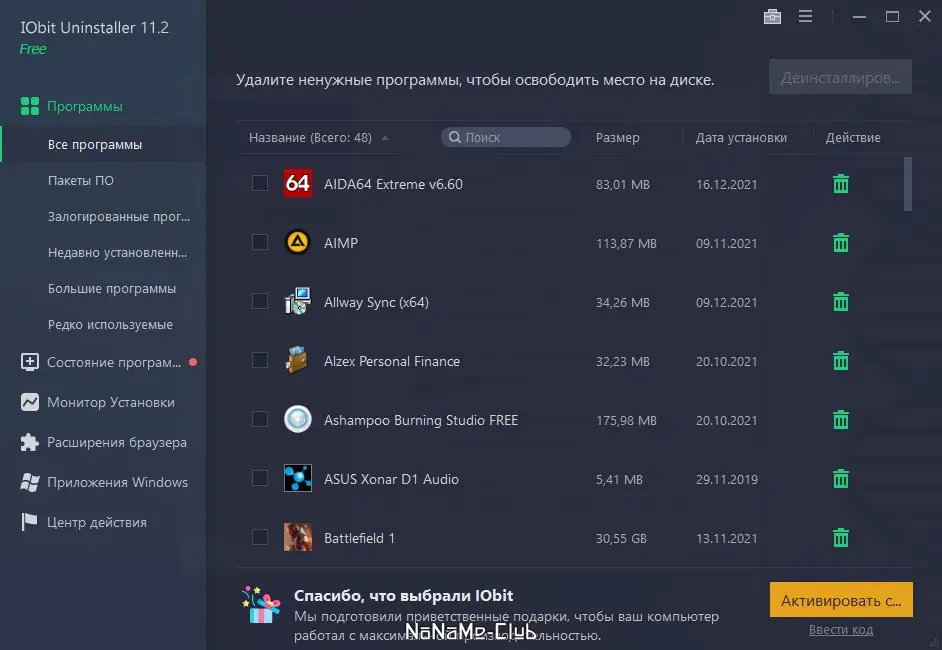Click the Деинсталлиров... button
This screenshot has height=650, width=942.
pos(840,77)
